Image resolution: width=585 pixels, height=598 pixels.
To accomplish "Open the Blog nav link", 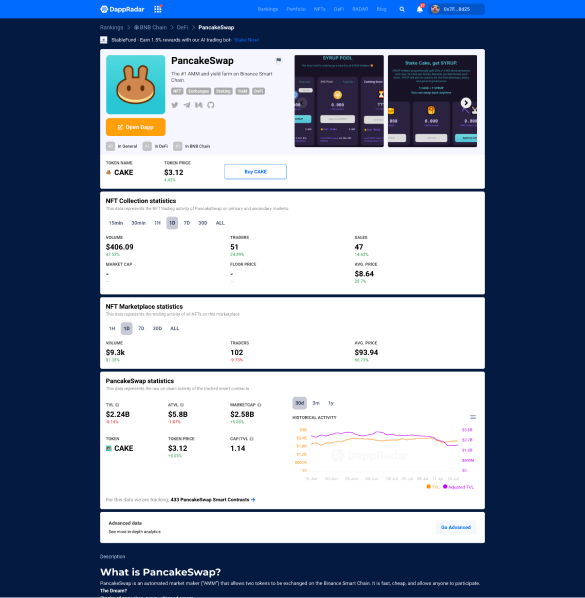I will (x=381, y=9).
